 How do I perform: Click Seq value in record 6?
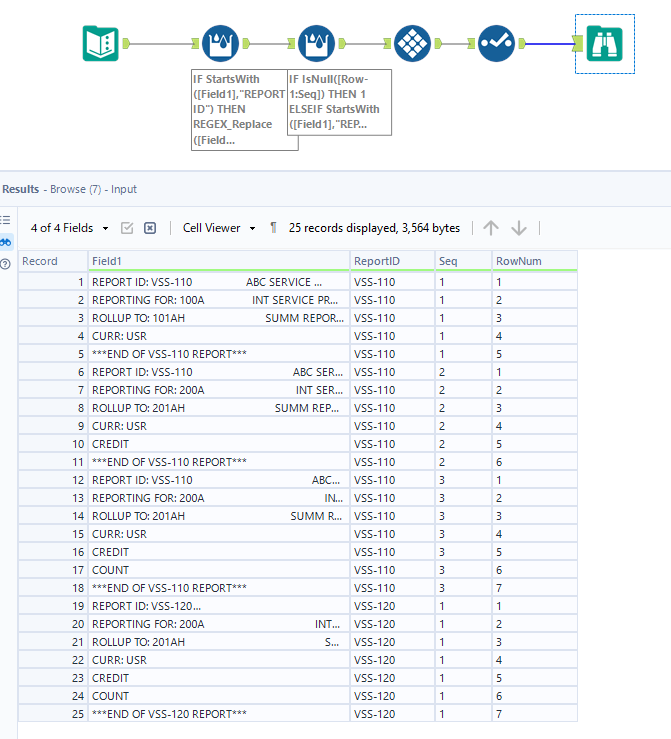463,372
